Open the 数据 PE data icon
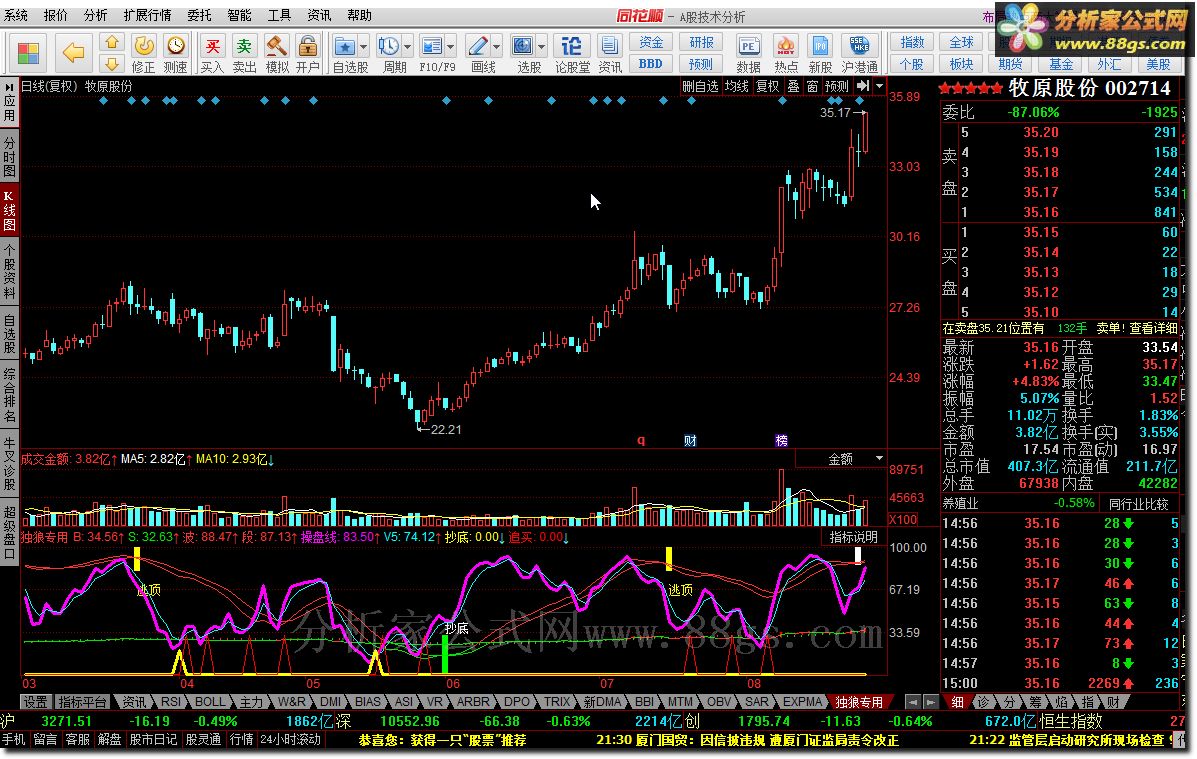The image size is (1197, 759). click(x=749, y=53)
